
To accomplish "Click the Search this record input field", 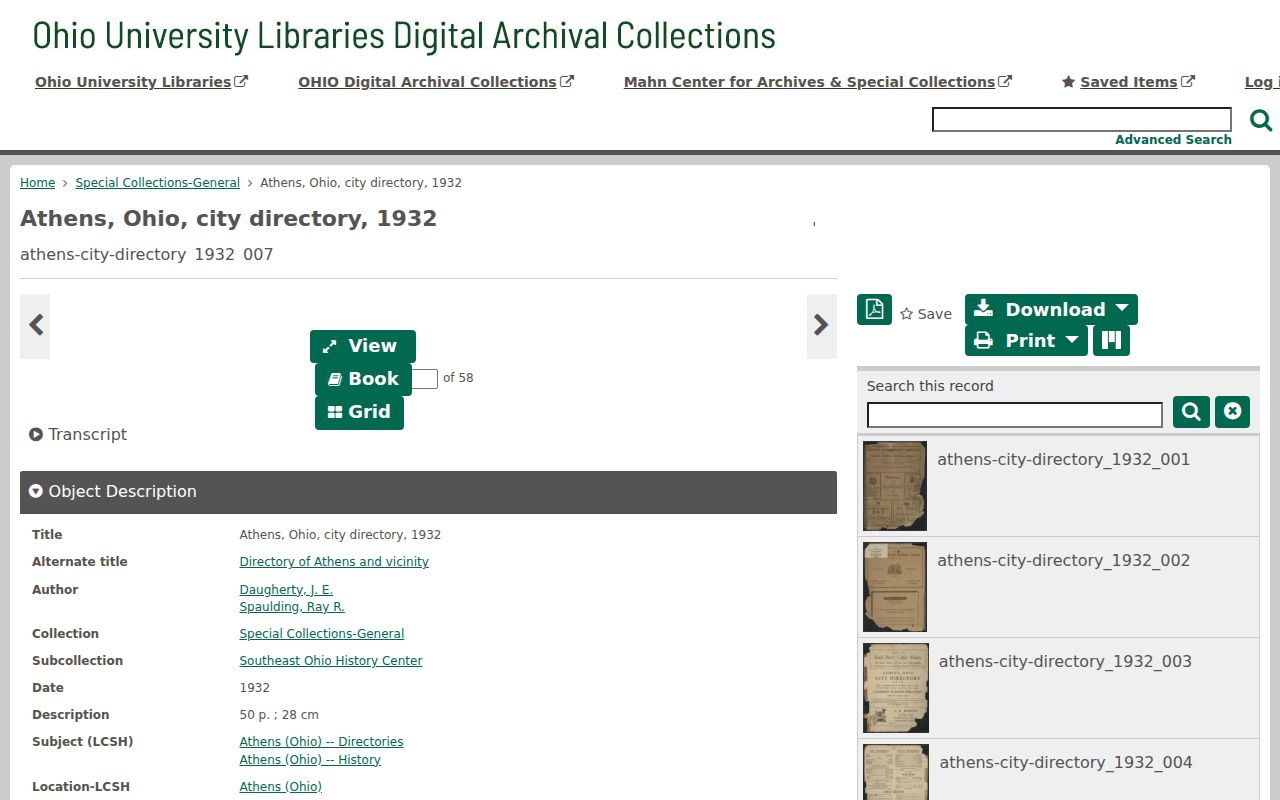I will pyautogui.click(x=1014, y=415).
